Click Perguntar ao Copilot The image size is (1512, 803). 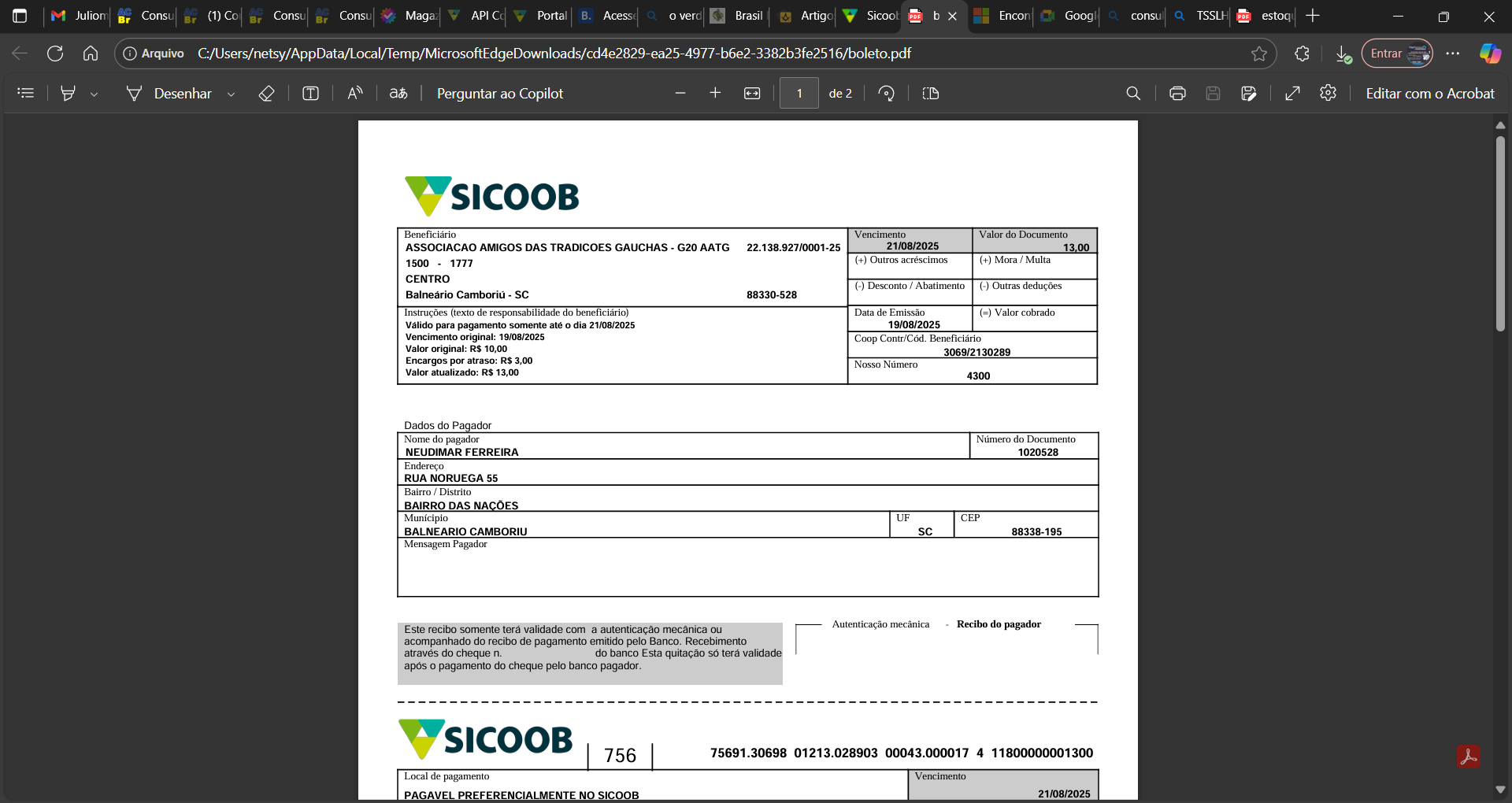tap(500, 93)
